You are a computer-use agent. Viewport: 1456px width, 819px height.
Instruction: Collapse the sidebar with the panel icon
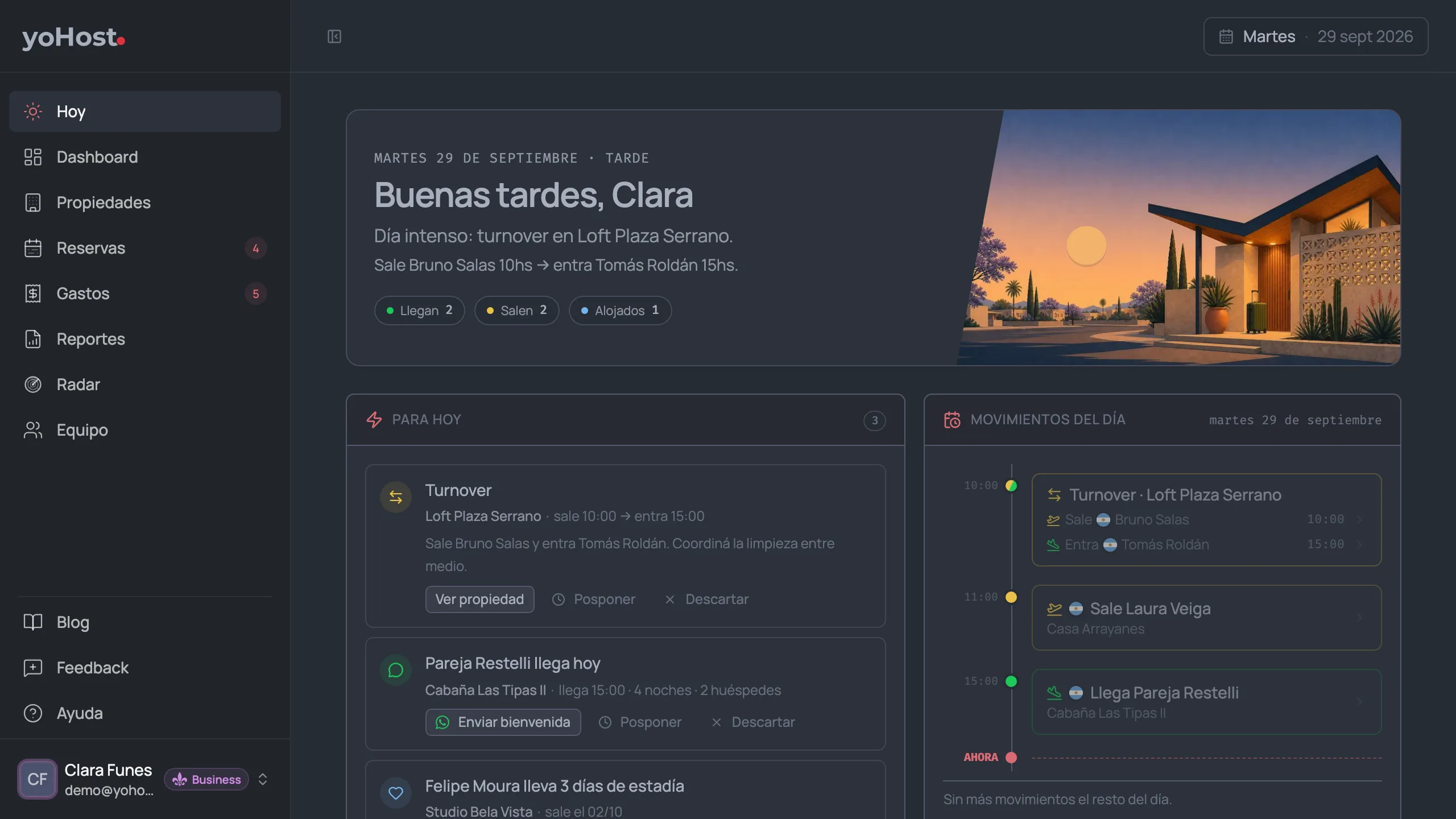coord(334,36)
